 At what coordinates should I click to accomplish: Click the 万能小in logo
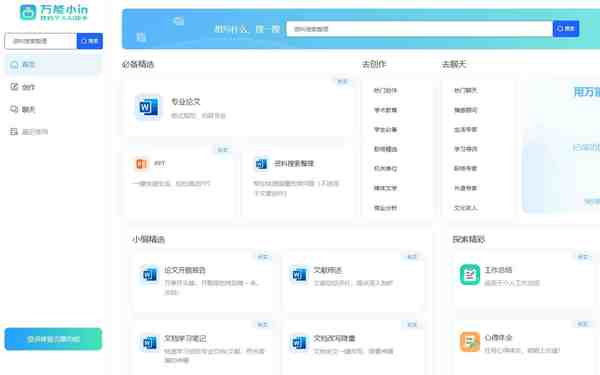click(x=54, y=12)
